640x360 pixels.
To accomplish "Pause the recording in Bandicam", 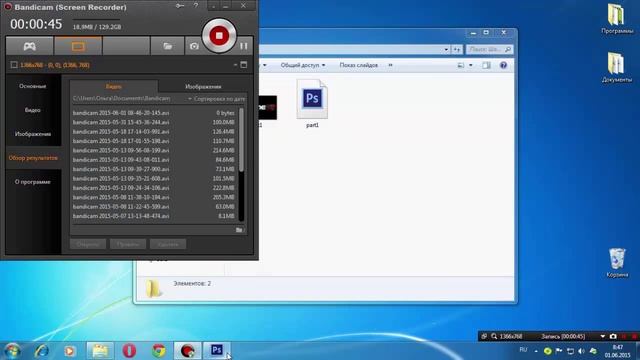I will point(244,46).
